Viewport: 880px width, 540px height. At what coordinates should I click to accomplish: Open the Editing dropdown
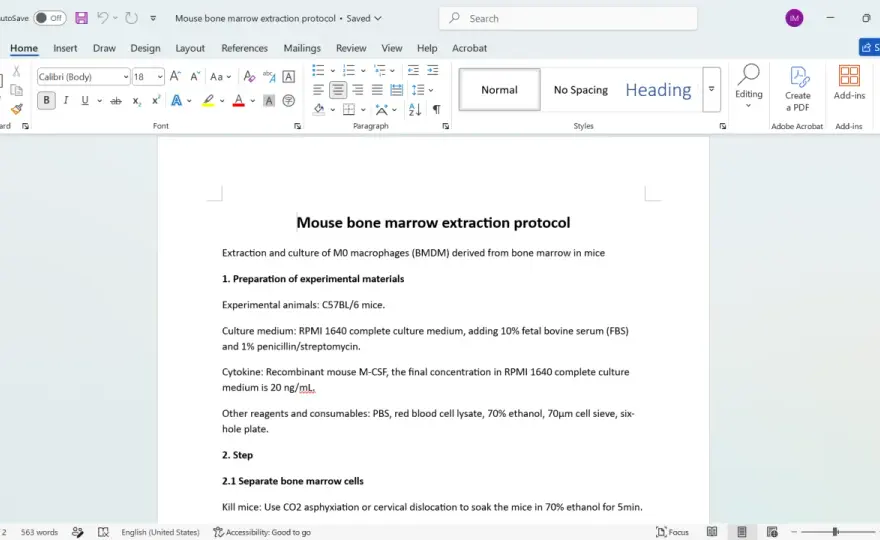[x=749, y=88]
